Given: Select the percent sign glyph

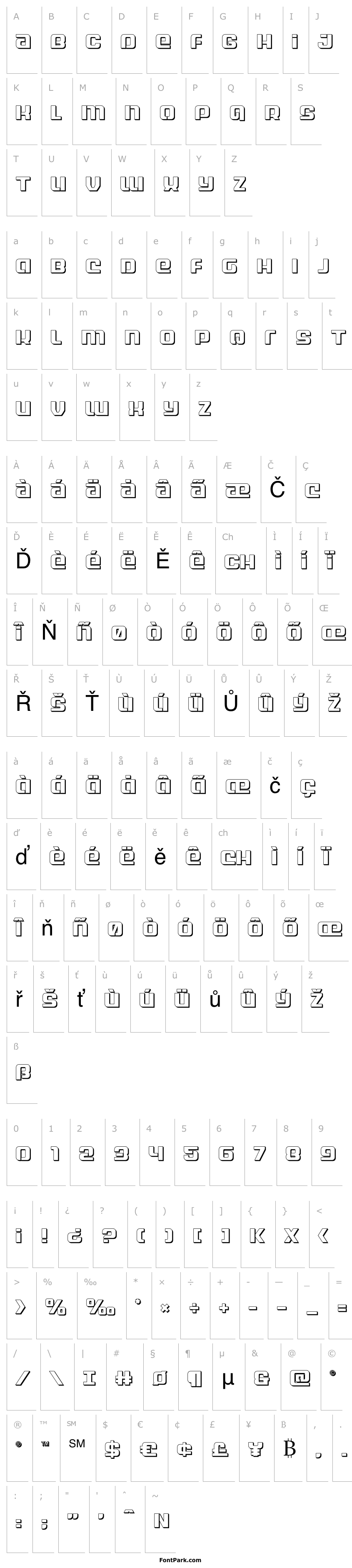Looking at the screenshot, I should pyautogui.click(x=56, y=1306).
